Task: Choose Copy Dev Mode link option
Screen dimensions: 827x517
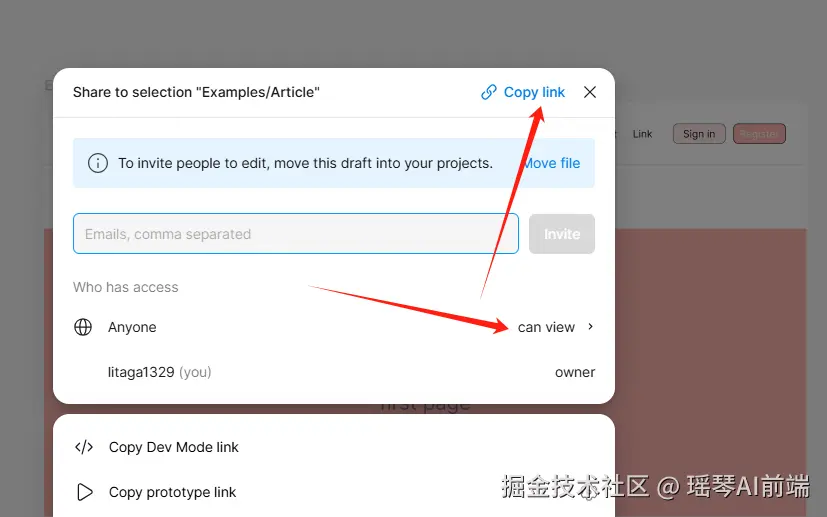Action: click(174, 447)
